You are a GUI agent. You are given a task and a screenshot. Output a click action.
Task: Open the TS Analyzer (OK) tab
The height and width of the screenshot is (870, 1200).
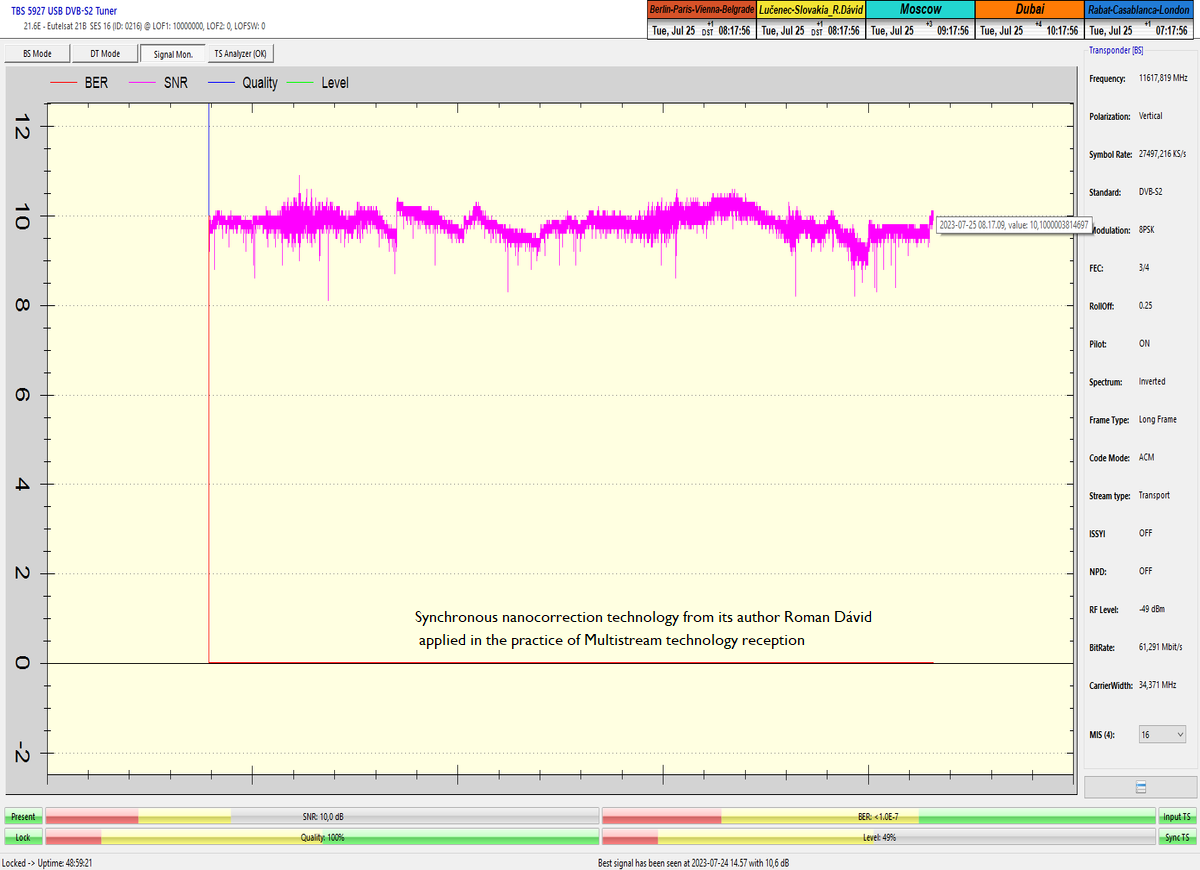pyautogui.click(x=240, y=54)
